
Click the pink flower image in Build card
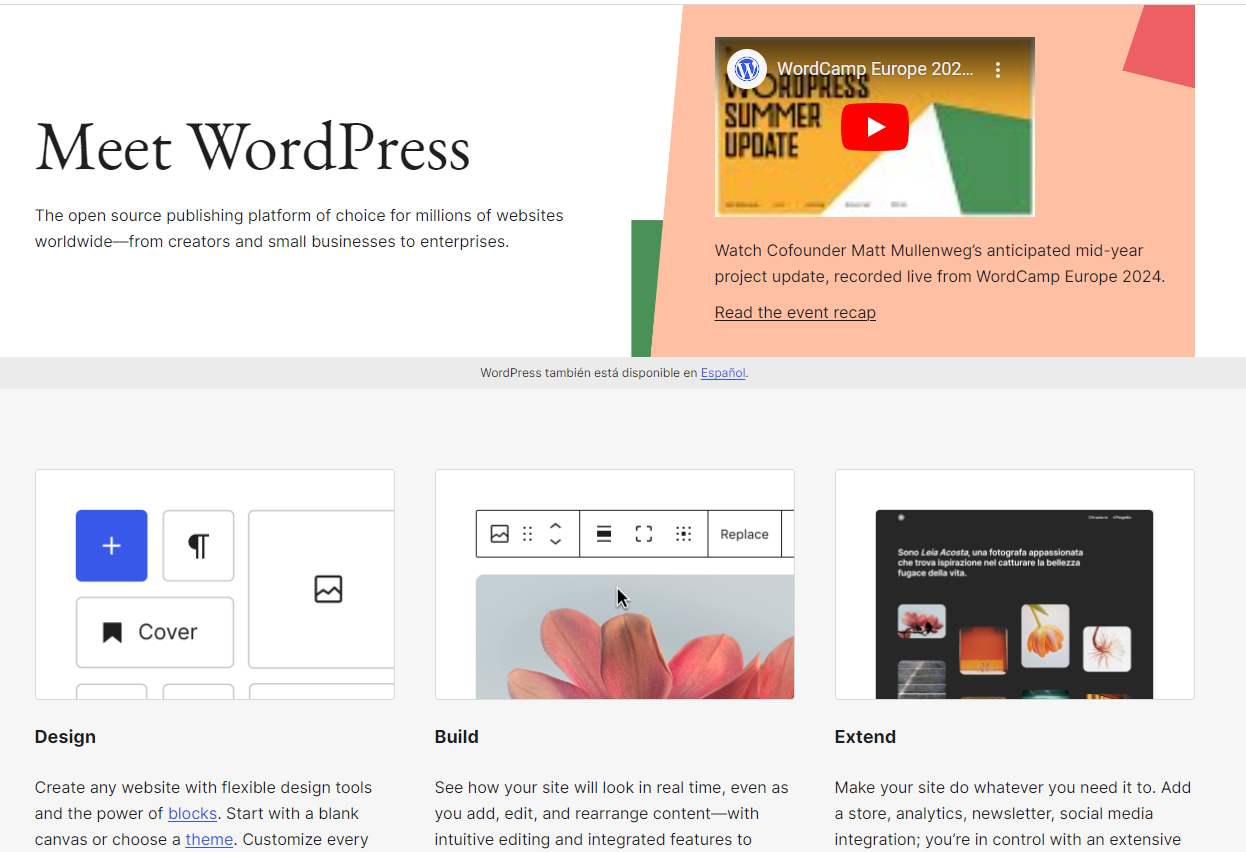pos(635,637)
